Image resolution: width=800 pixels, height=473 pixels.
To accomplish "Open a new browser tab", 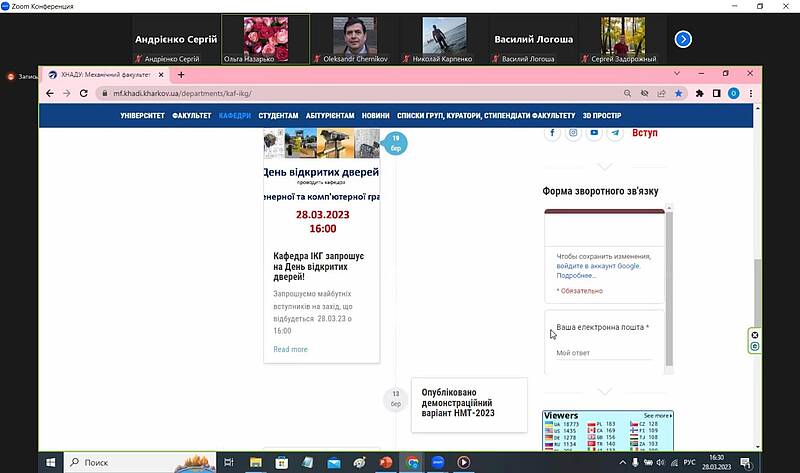I will (181, 75).
